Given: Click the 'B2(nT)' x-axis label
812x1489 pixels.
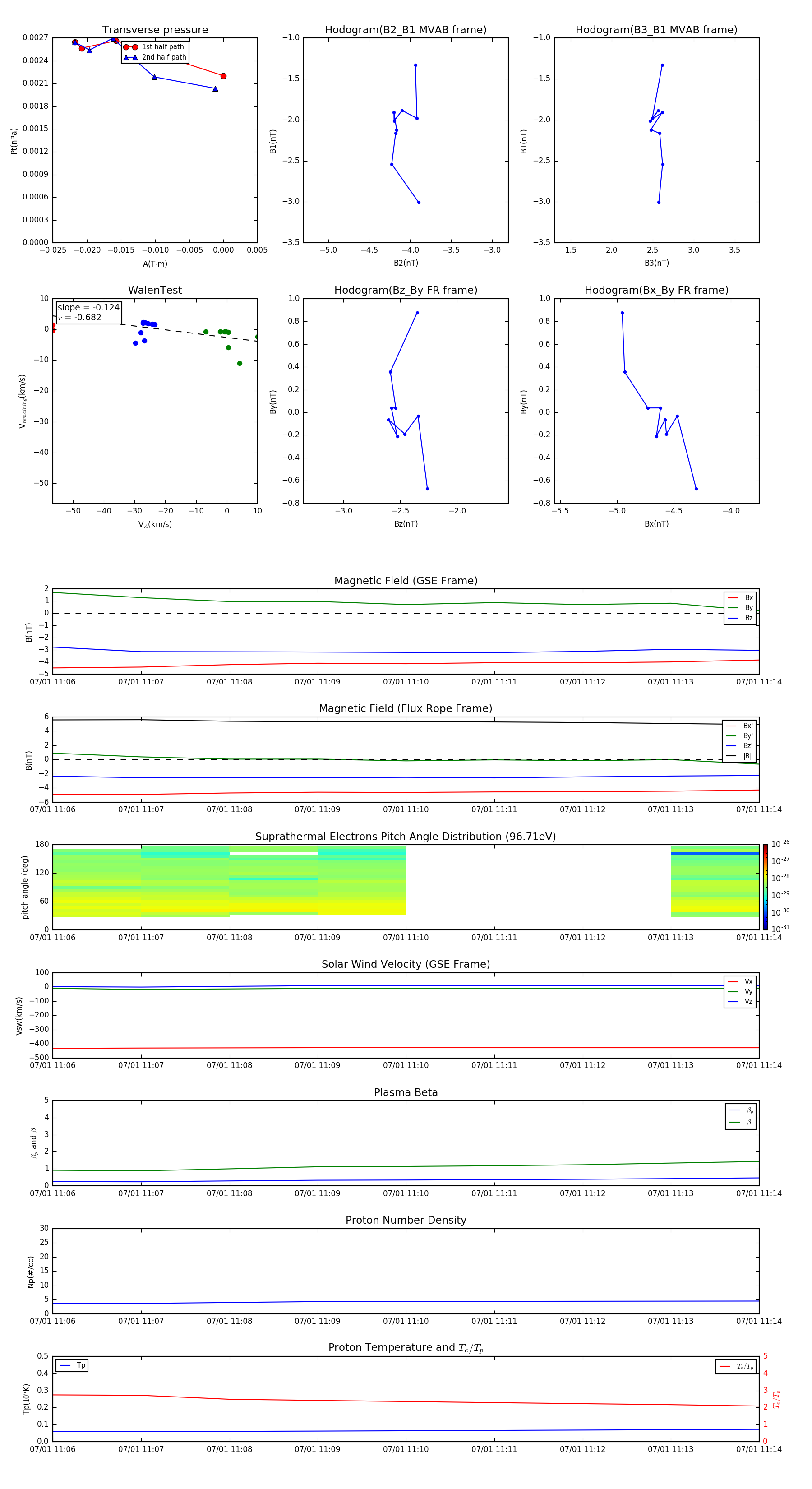Looking at the screenshot, I should (406, 263).
